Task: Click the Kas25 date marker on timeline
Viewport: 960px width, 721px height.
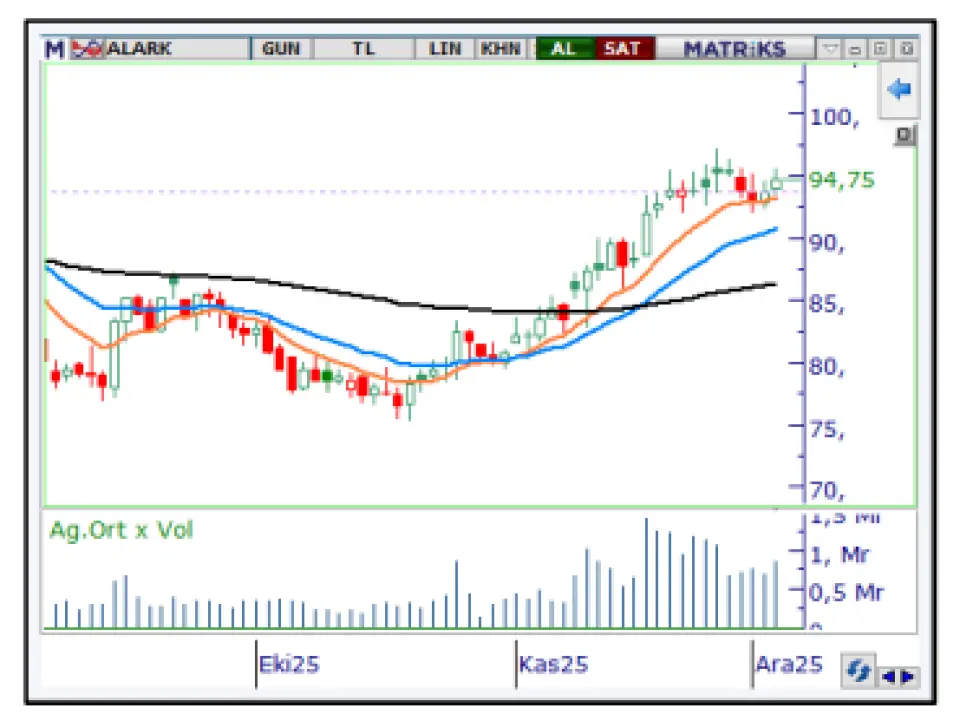Action: [554, 664]
